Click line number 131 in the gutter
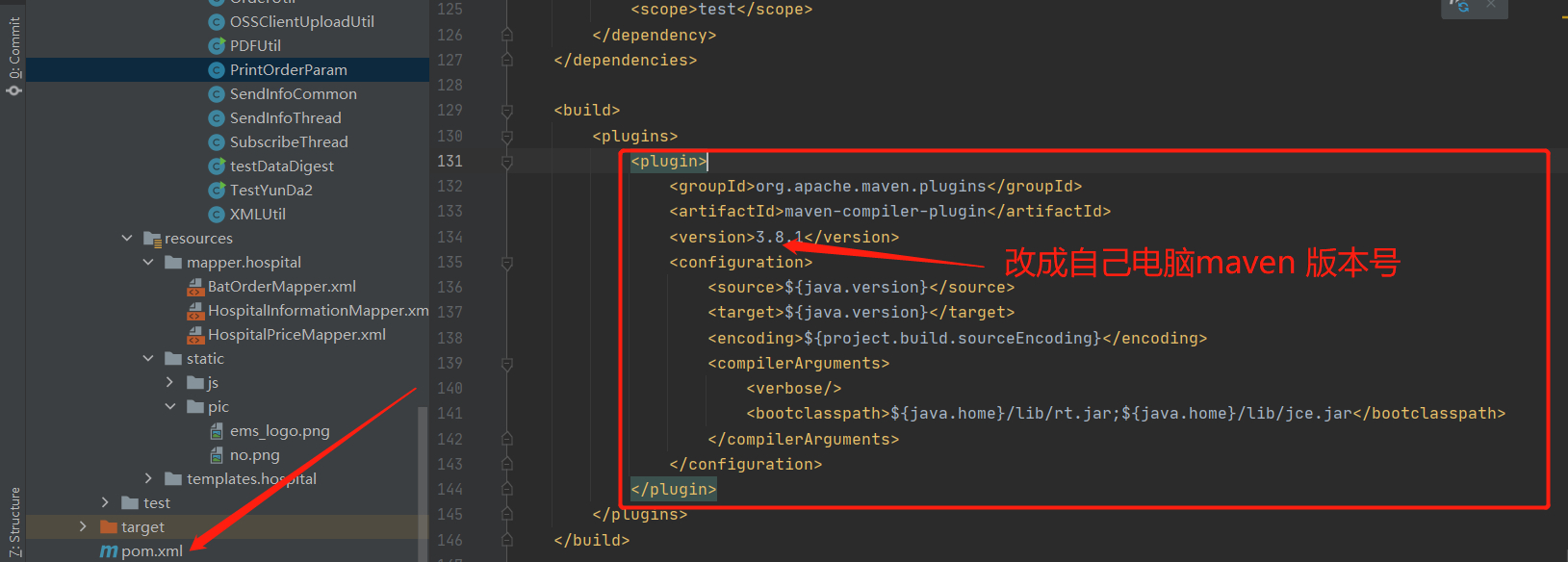Image resolution: width=1568 pixels, height=562 pixels. tap(450, 161)
